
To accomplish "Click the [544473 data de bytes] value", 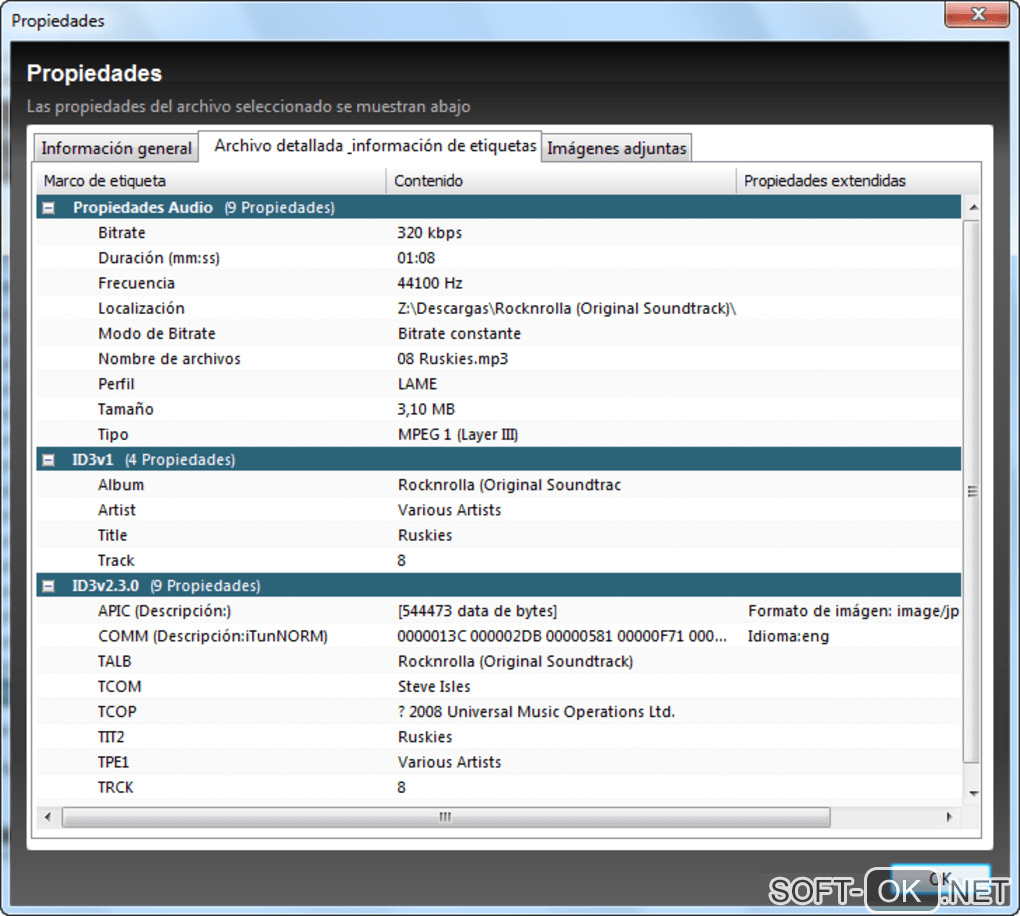I will tap(477, 611).
